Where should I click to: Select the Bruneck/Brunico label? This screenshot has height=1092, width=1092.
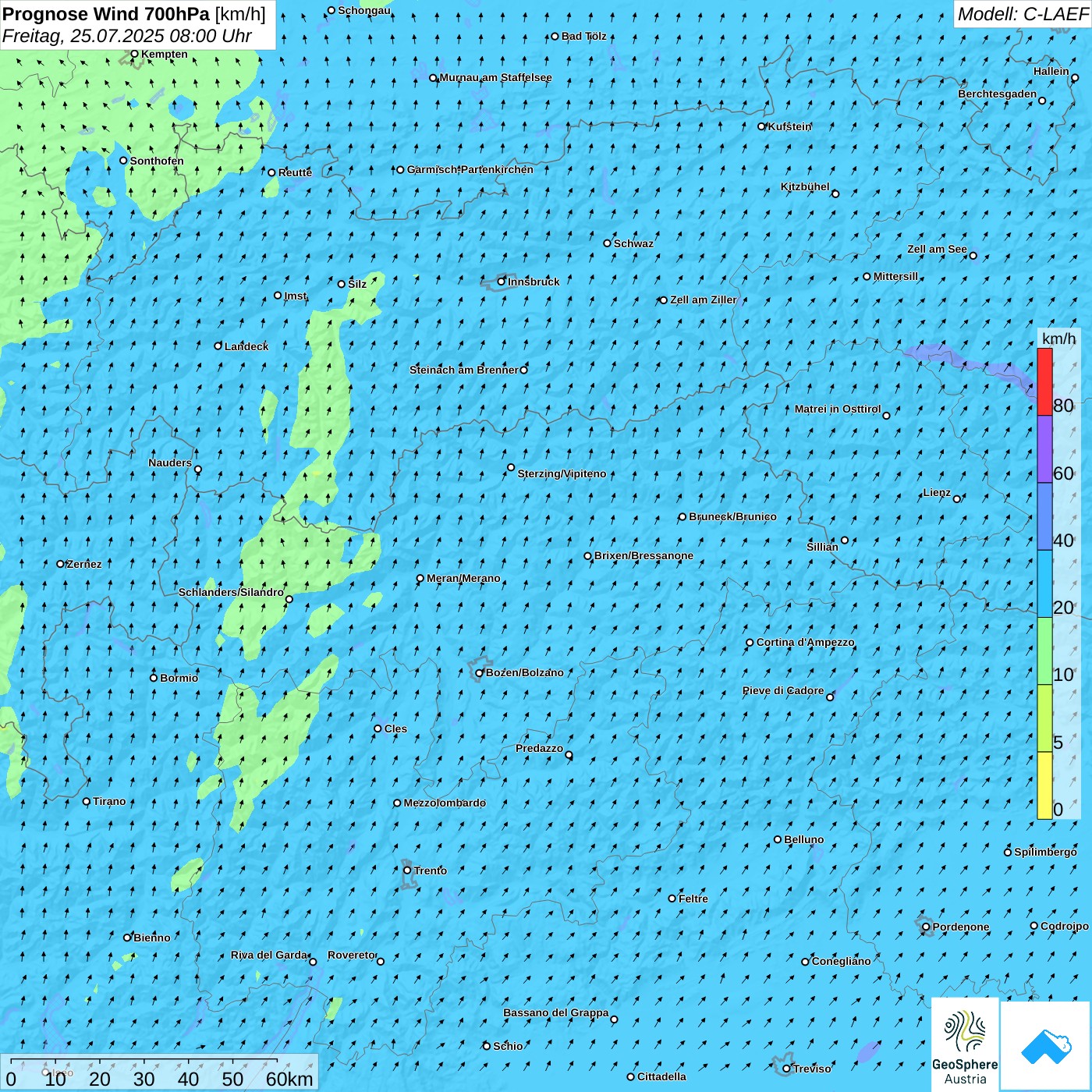click(x=732, y=516)
